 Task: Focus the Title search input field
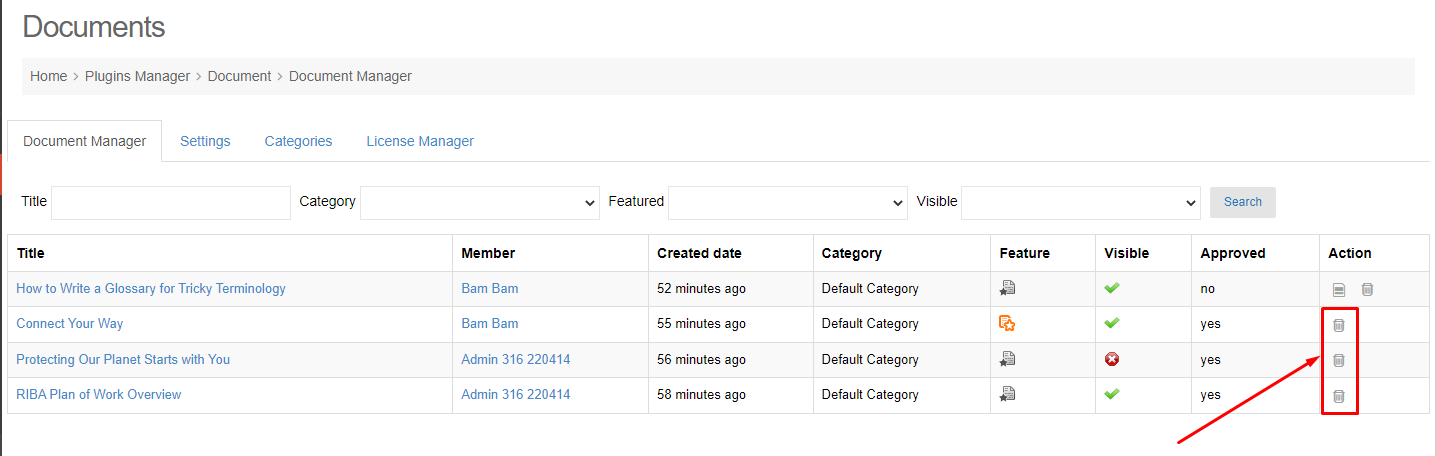171,202
